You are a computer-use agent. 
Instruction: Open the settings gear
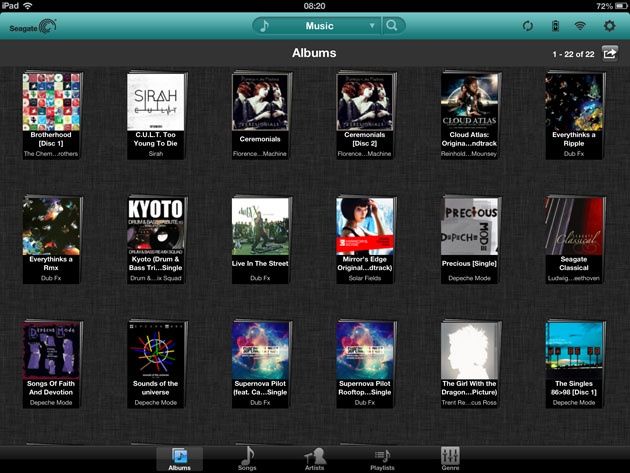610,26
